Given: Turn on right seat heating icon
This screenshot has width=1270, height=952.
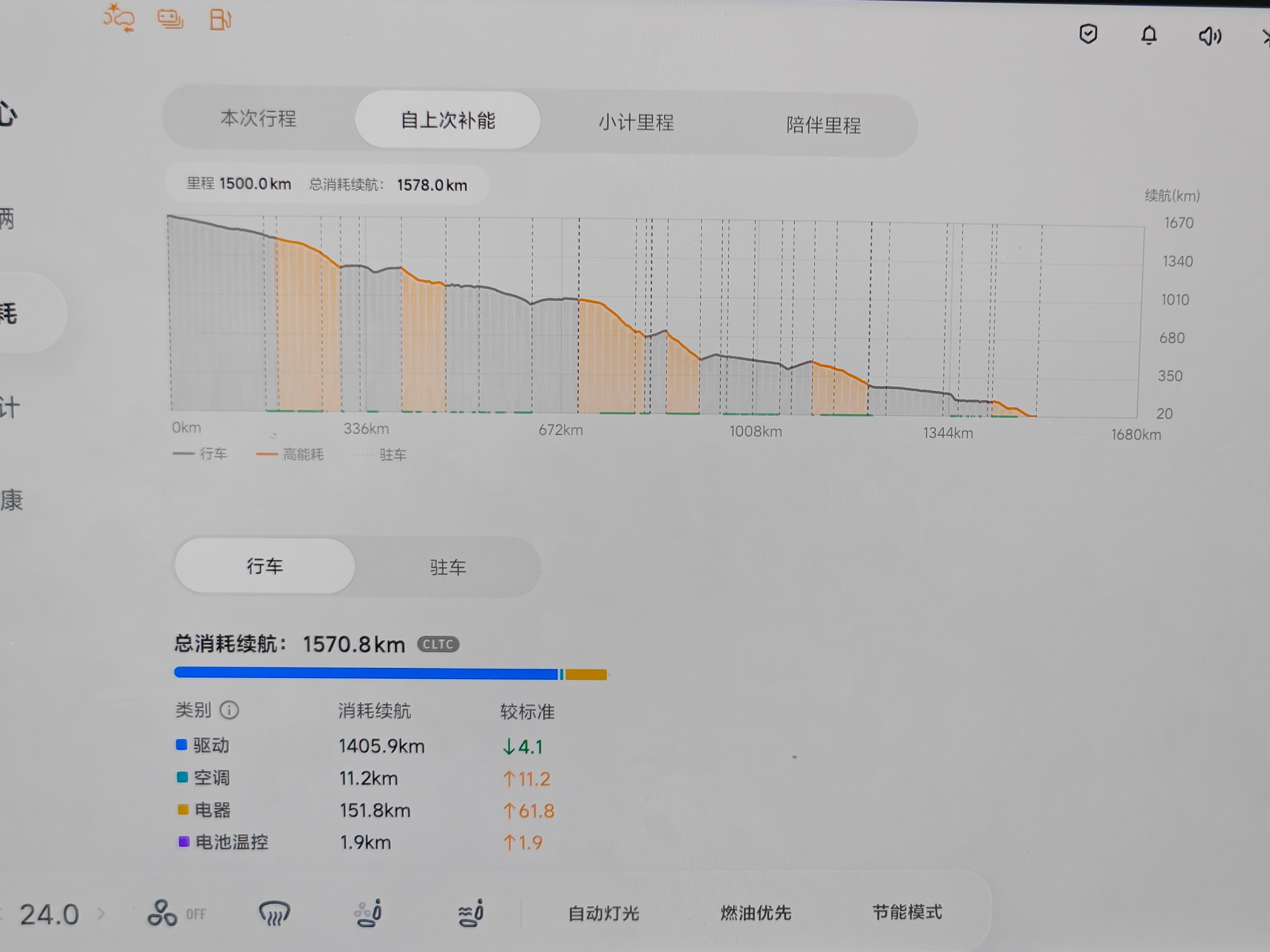Looking at the screenshot, I should pyautogui.click(x=471, y=913).
